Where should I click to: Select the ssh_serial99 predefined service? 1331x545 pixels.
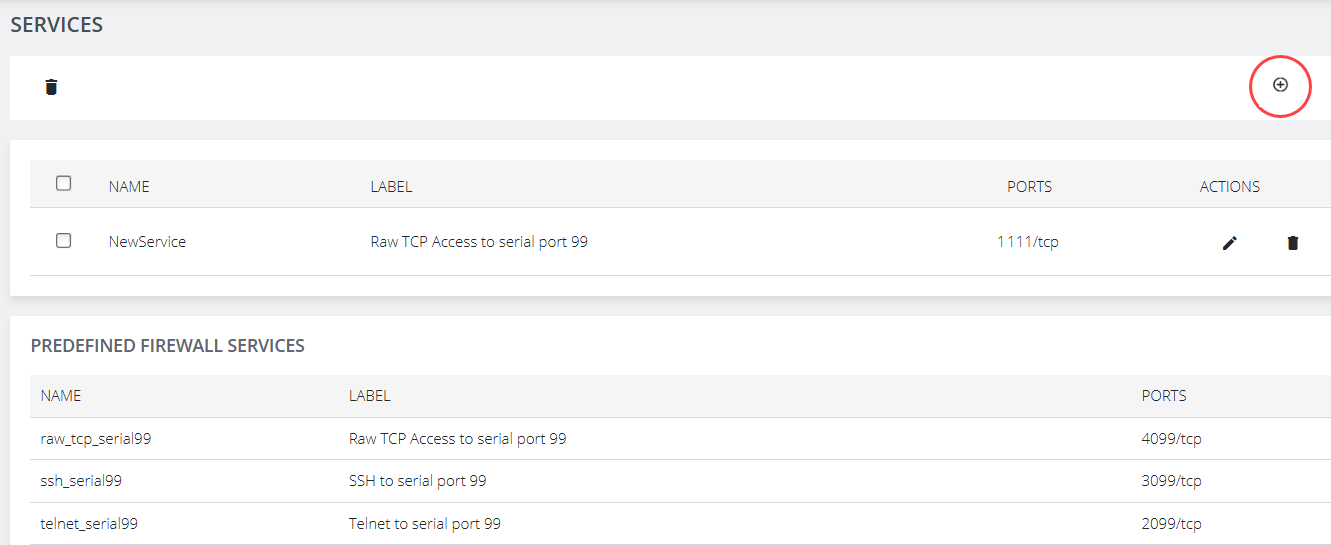point(81,481)
